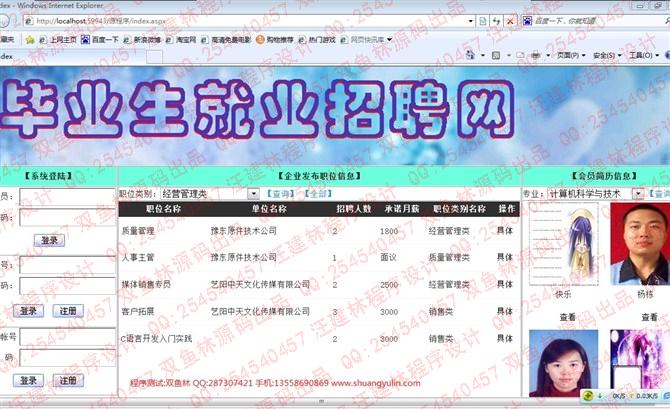Screen dimensions: 670x409
Task: Select the index browser tab
Action: pyautogui.click(x=72, y=56)
